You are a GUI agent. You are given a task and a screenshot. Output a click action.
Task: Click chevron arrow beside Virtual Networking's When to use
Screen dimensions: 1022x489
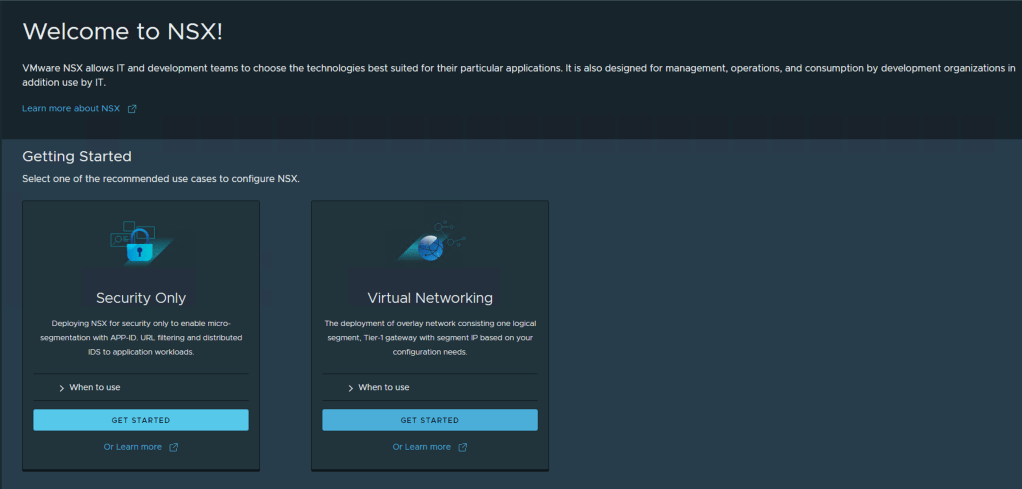pos(351,388)
